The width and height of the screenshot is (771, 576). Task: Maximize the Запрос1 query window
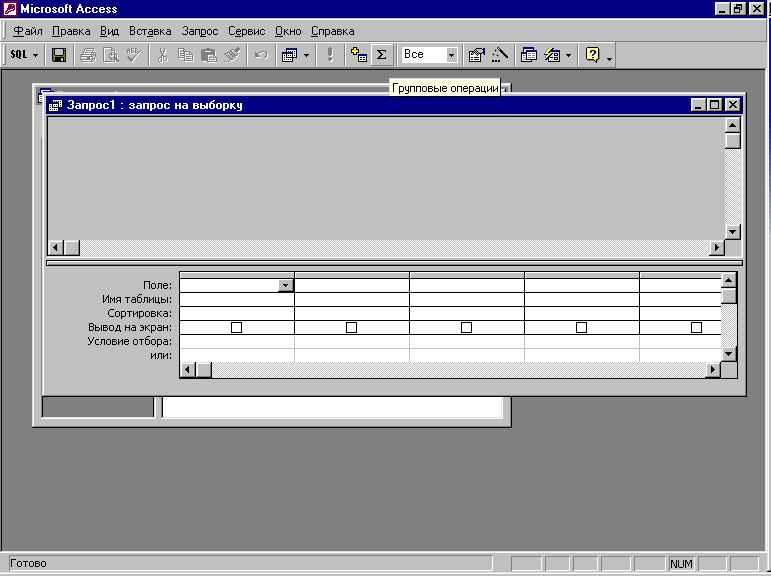714,105
